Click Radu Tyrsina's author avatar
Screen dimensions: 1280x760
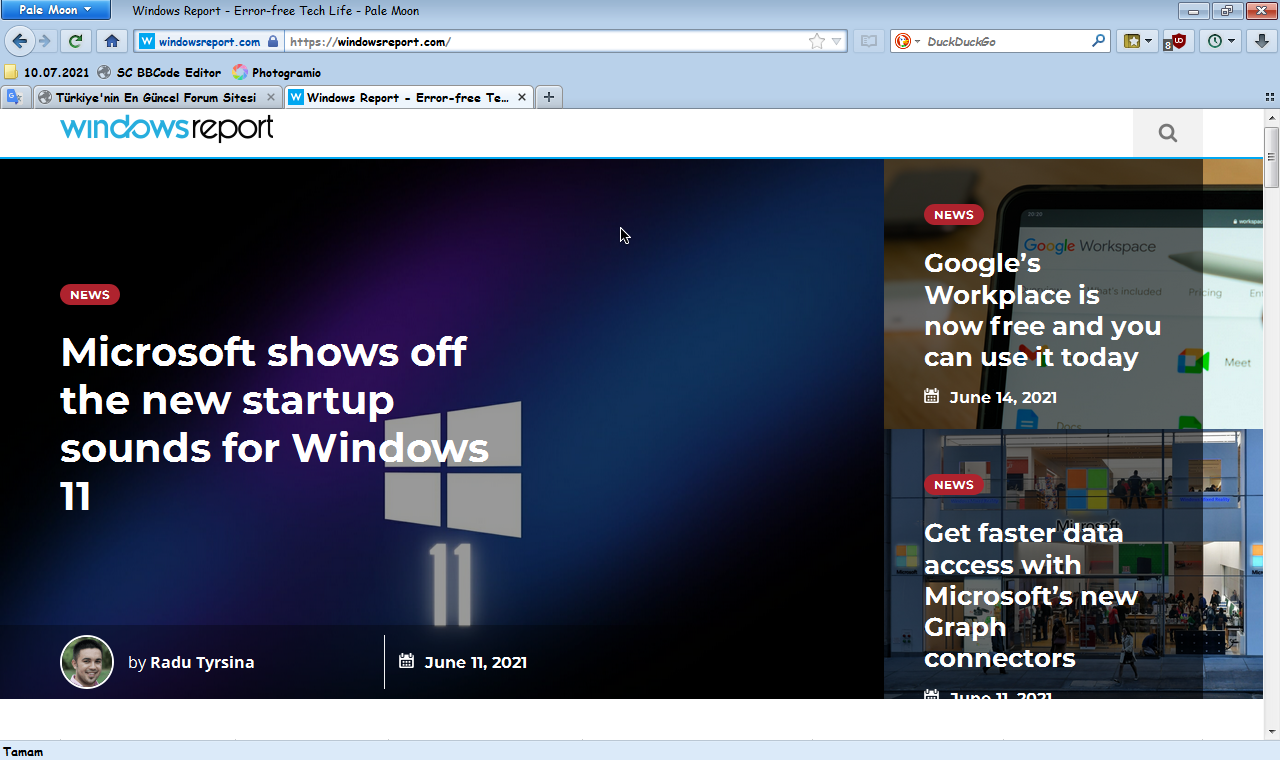[x=87, y=662]
